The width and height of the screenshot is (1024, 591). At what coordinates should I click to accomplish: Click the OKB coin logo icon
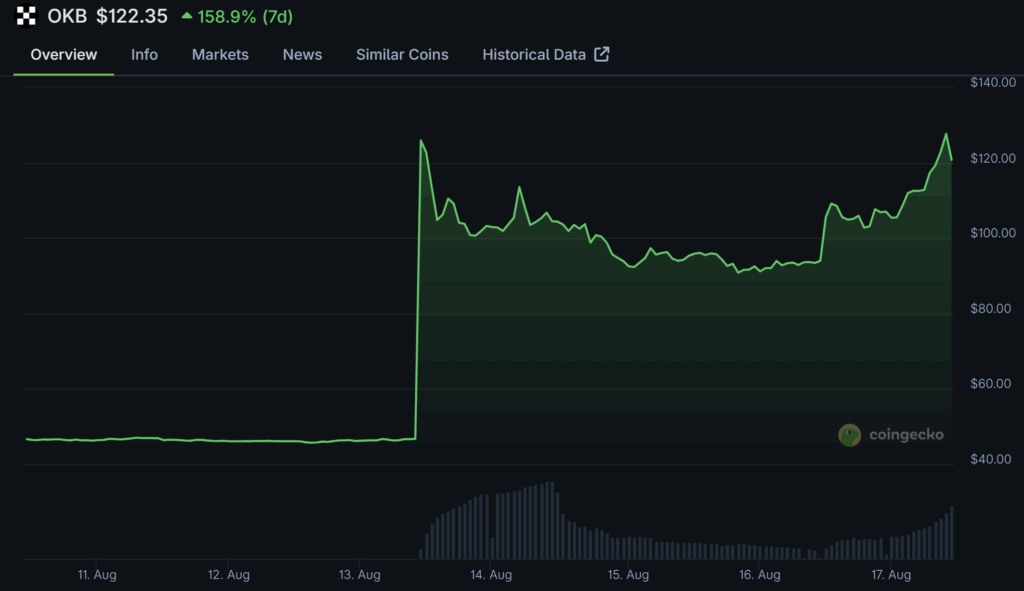click(26, 16)
